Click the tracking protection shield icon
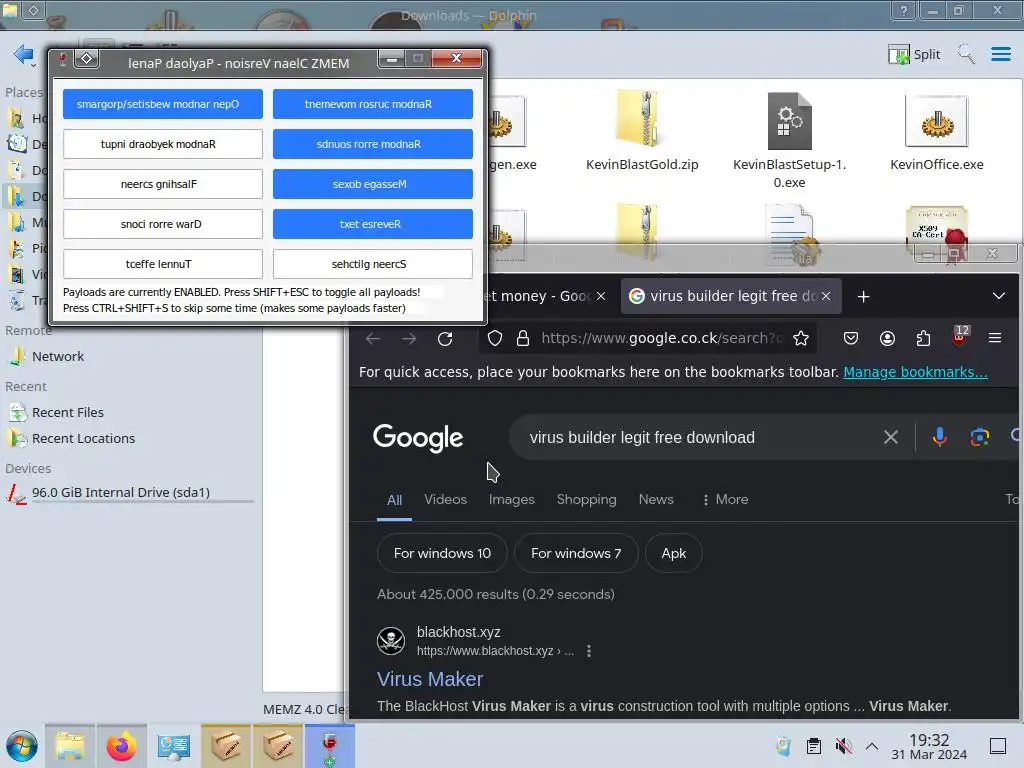Viewport: 1024px width, 768px height. click(495, 338)
